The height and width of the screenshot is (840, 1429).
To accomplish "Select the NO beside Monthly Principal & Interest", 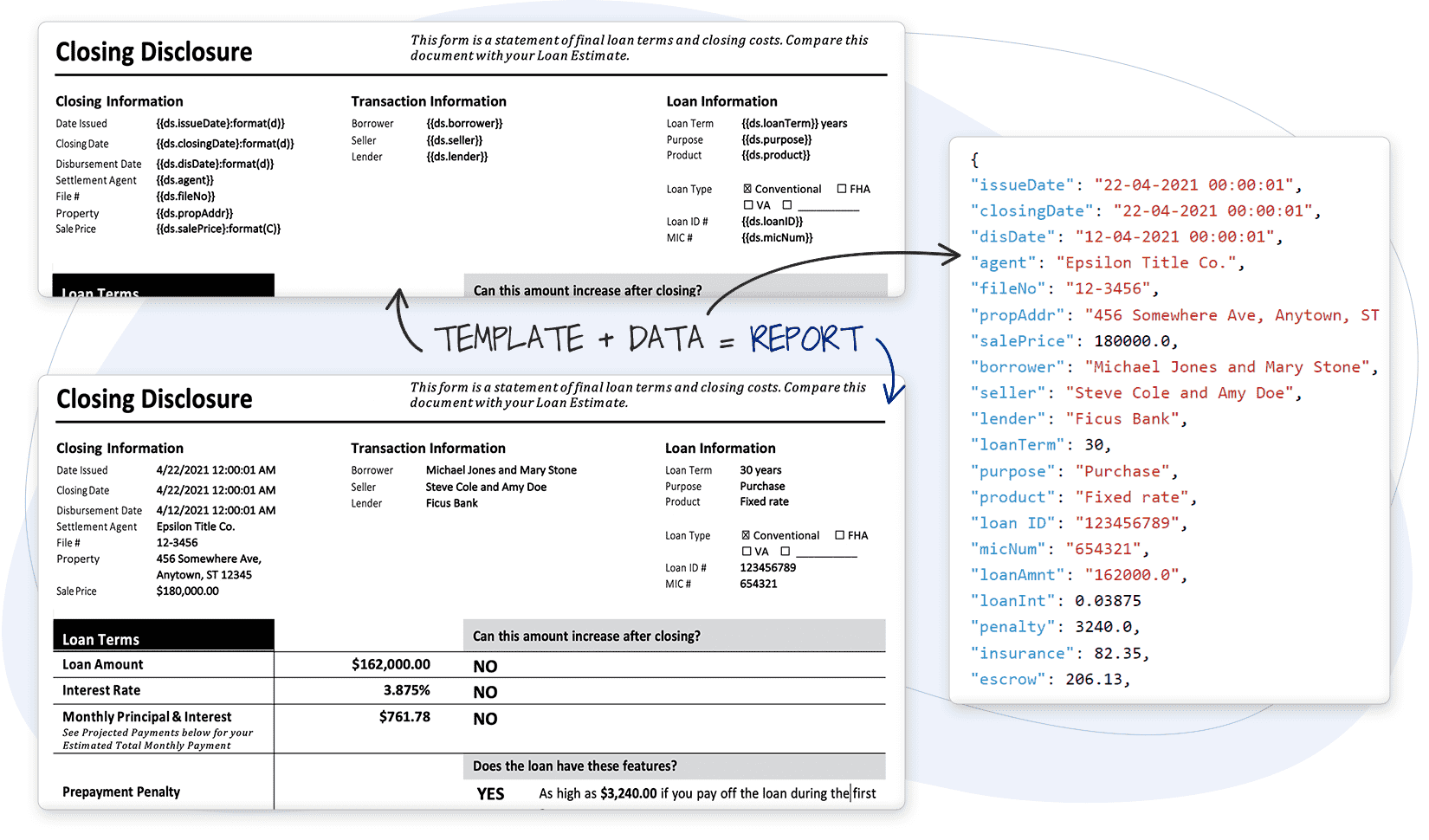I will click(485, 719).
